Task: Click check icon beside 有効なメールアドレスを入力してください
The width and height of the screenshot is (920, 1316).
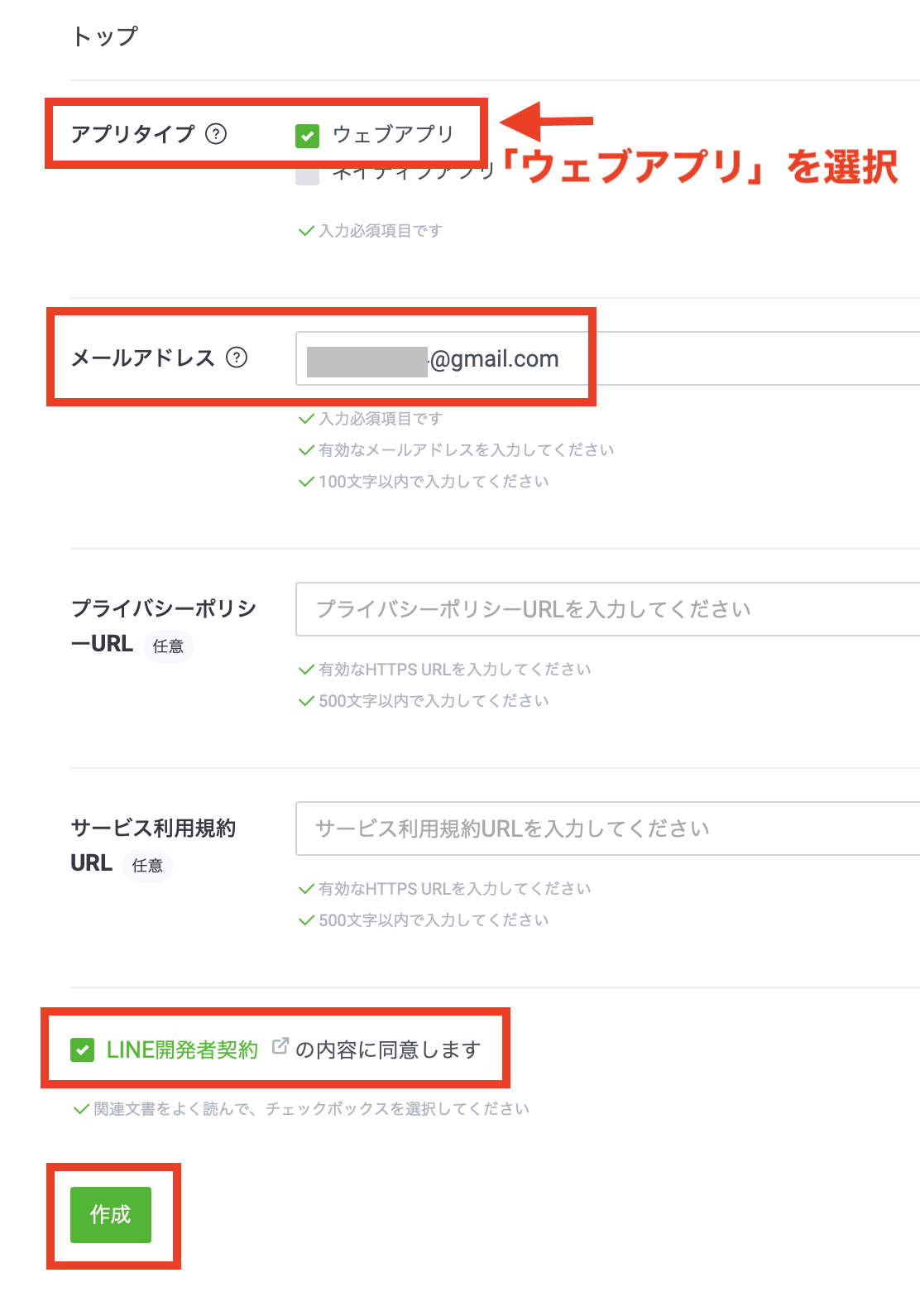Action: click(x=306, y=450)
